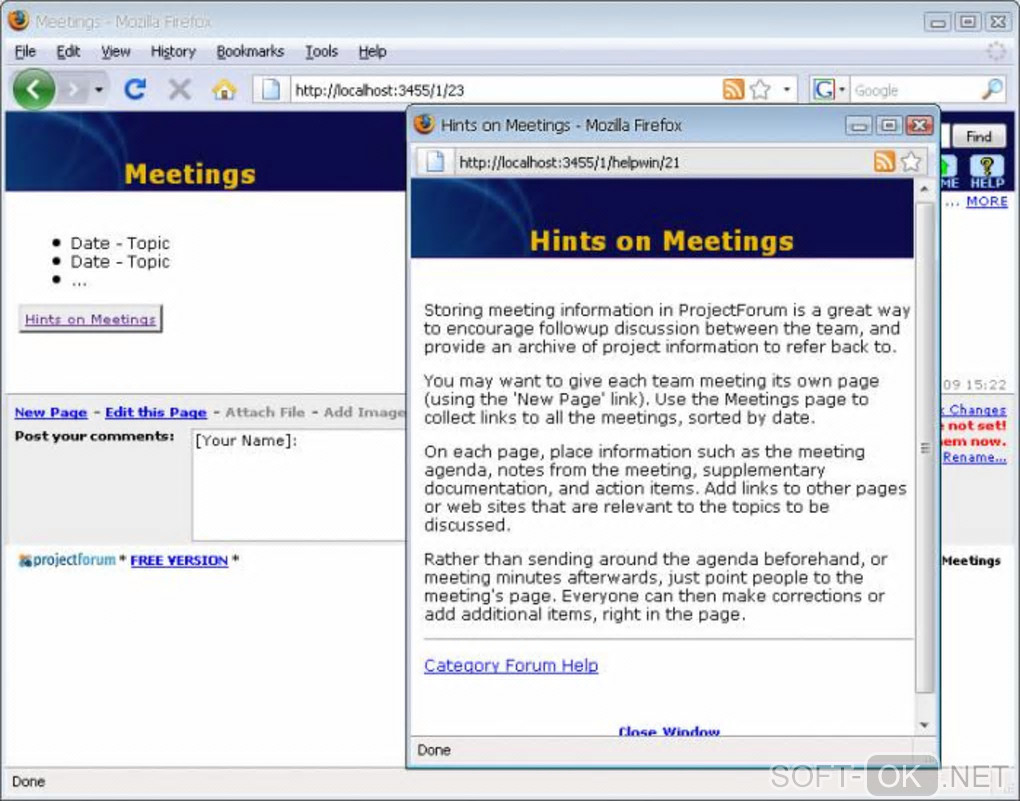This screenshot has height=801, width=1020.
Task: Click the page icon in main address bar
Action: coord(271,89)
